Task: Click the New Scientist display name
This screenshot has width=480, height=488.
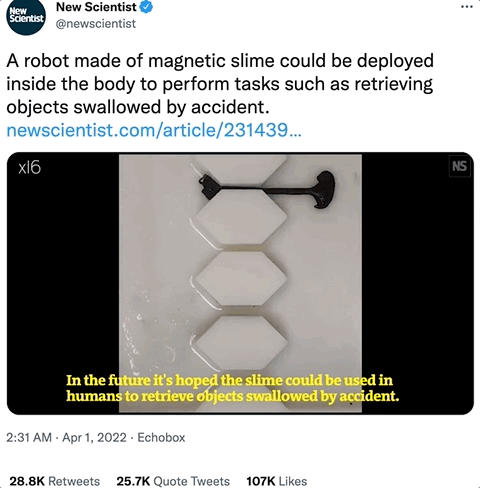Action: click(x=96, y=7)
